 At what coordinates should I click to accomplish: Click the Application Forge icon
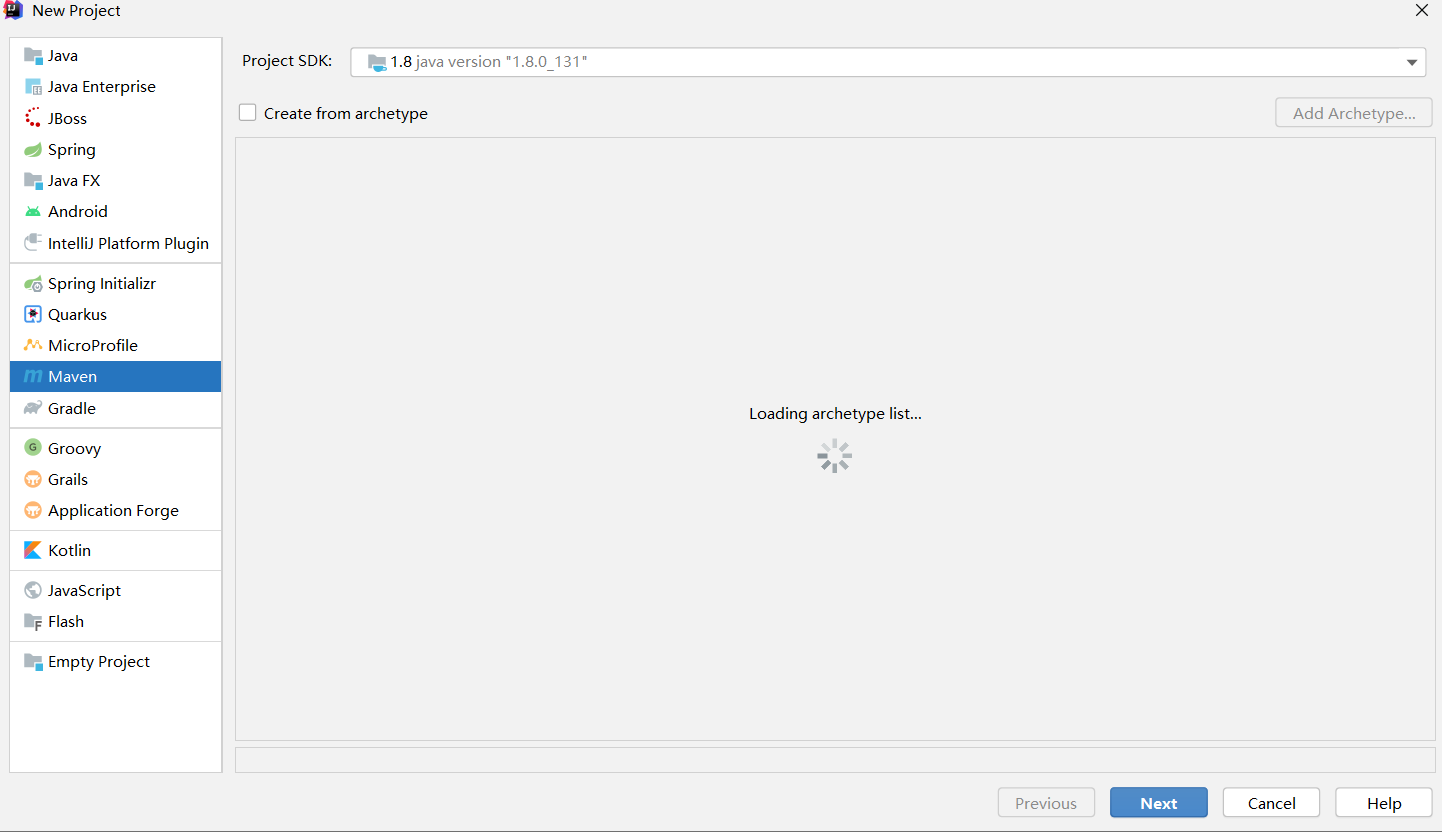click(x=33, y=511)
